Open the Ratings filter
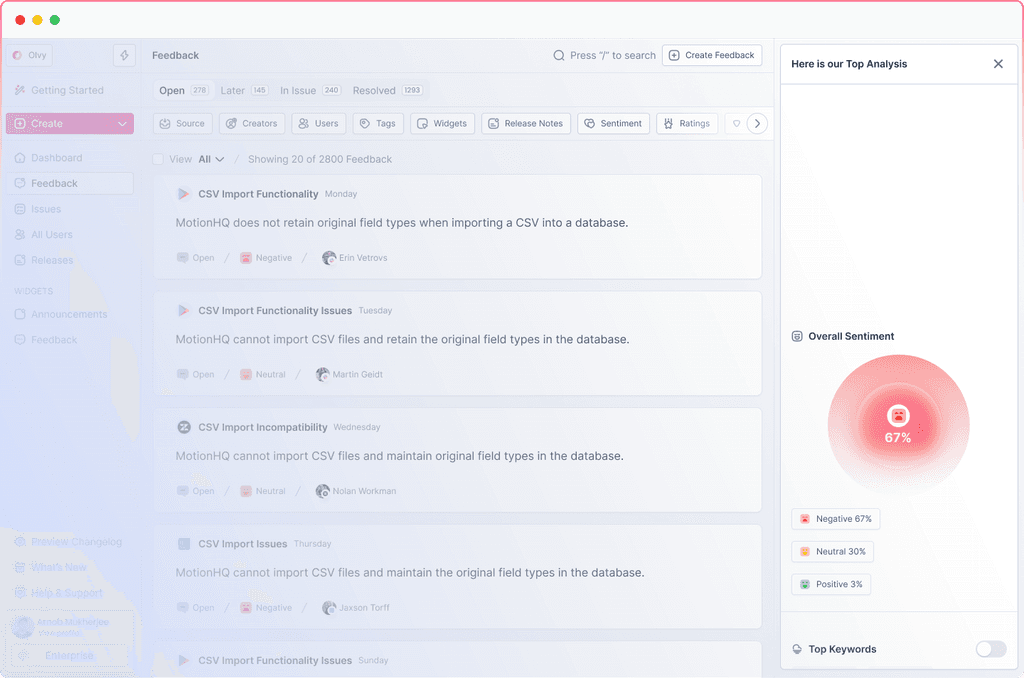Screen dimensions: 1024x678 (687, 123)
